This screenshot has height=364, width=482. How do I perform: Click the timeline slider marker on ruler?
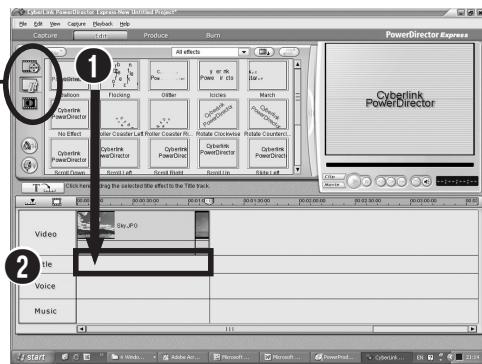point(209,201)
